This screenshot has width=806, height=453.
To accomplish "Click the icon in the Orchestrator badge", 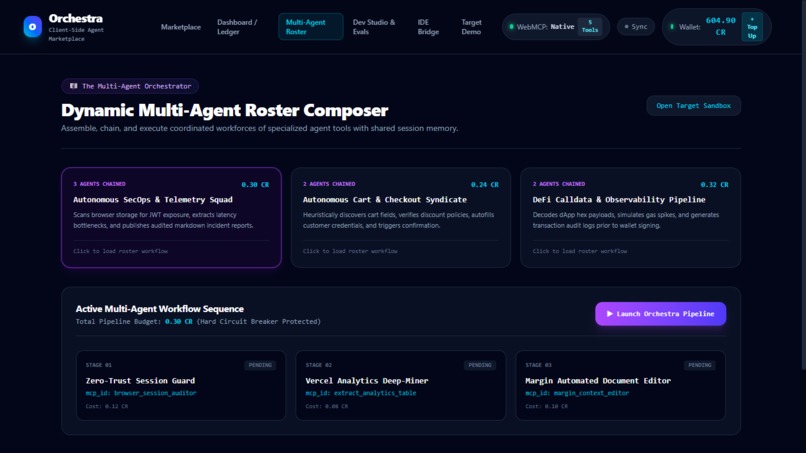I will point(74,86).
